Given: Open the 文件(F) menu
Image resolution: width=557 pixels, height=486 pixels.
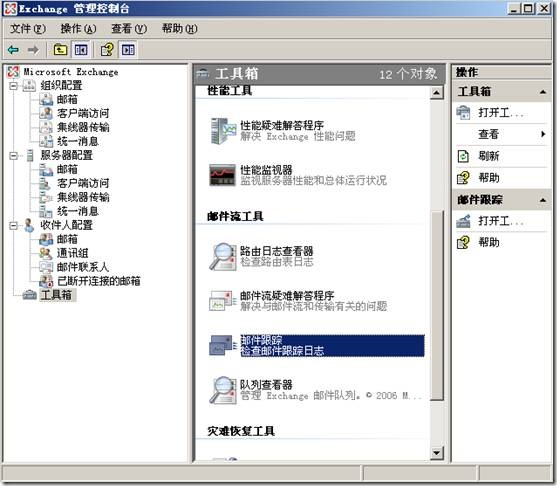Looking at the screenshot, I should coord(28,28).
